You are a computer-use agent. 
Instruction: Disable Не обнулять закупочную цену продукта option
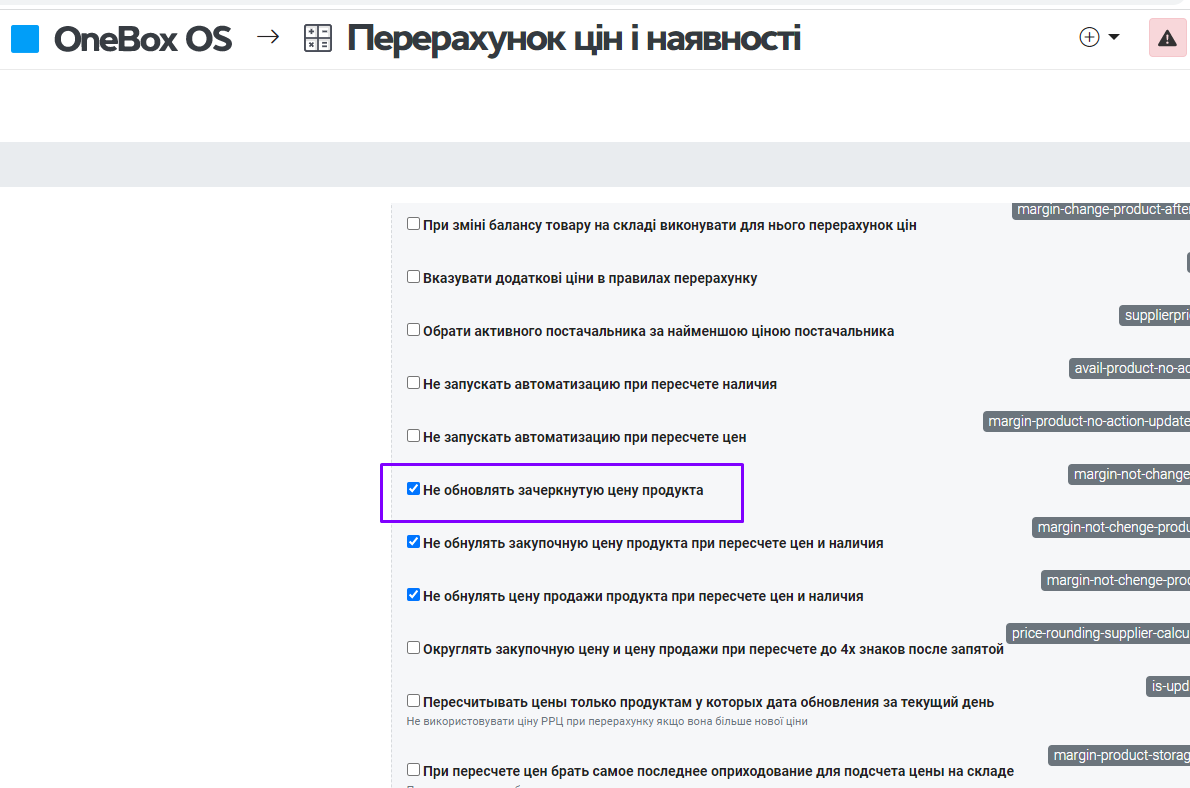413,542
